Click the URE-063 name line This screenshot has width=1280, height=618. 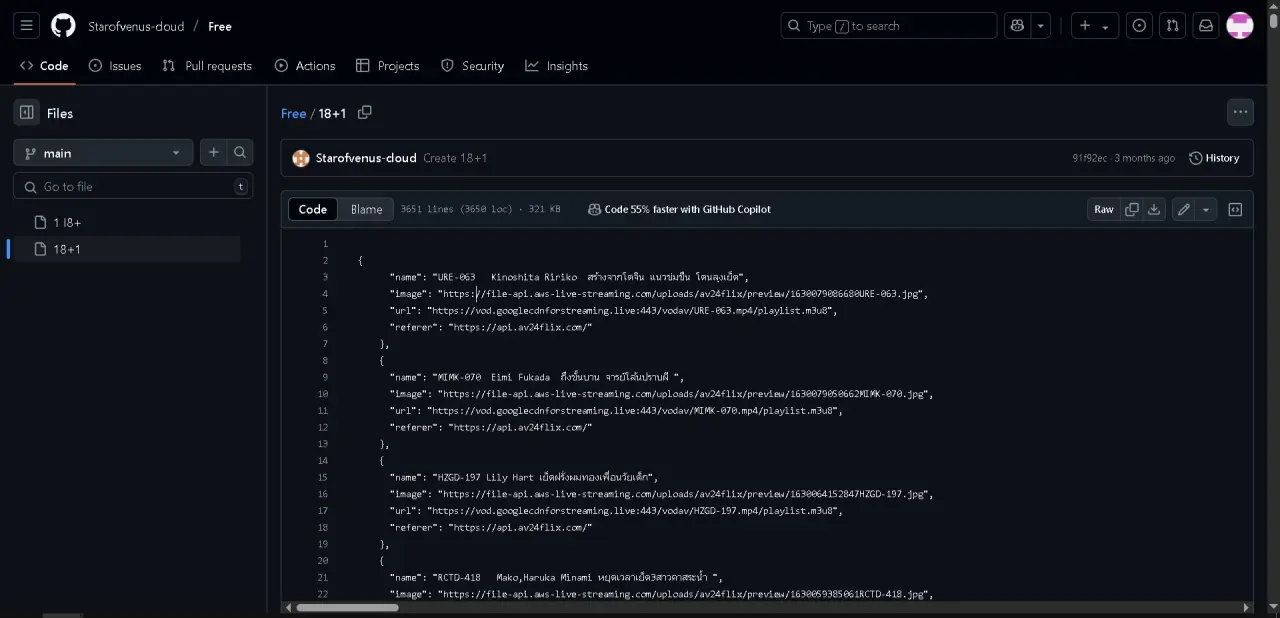pos(569,277)
